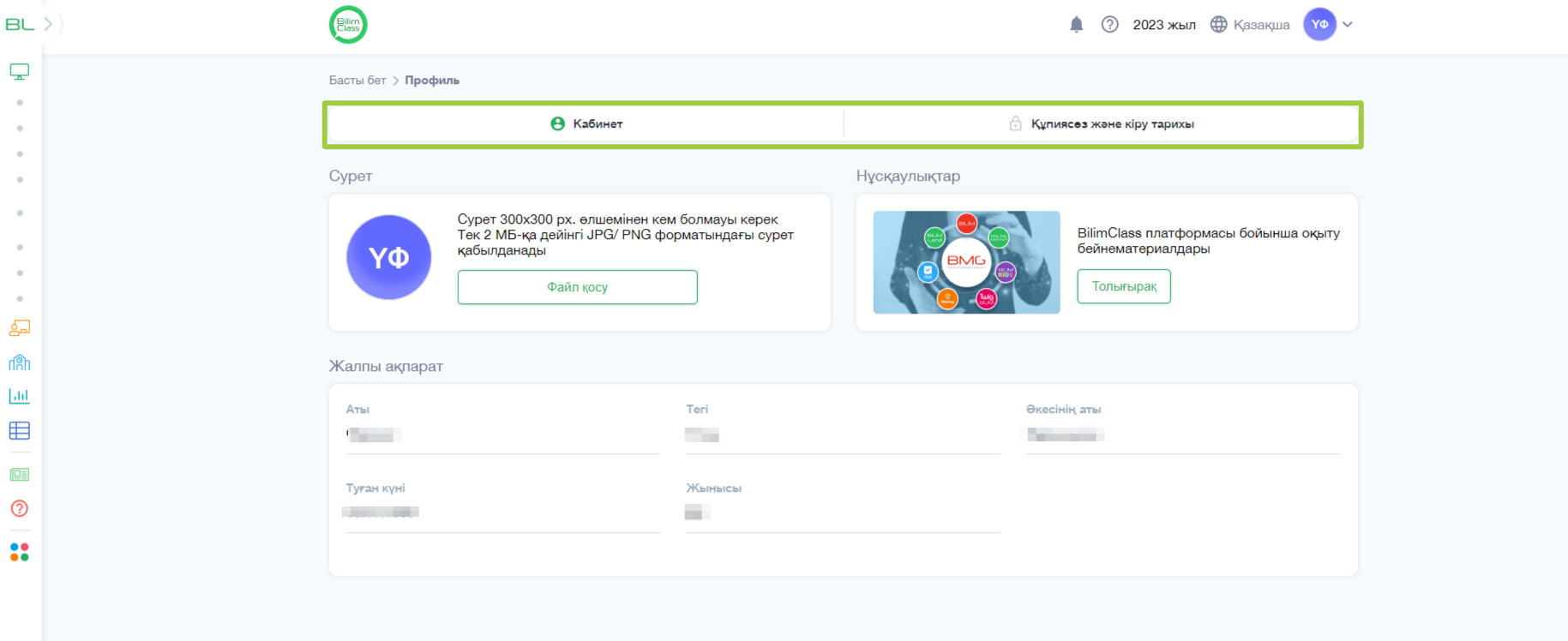Click the BL logo in sidebar
Image resolution: width=1568 pixels, height=641 pixels.
click(x=20, y=25)
